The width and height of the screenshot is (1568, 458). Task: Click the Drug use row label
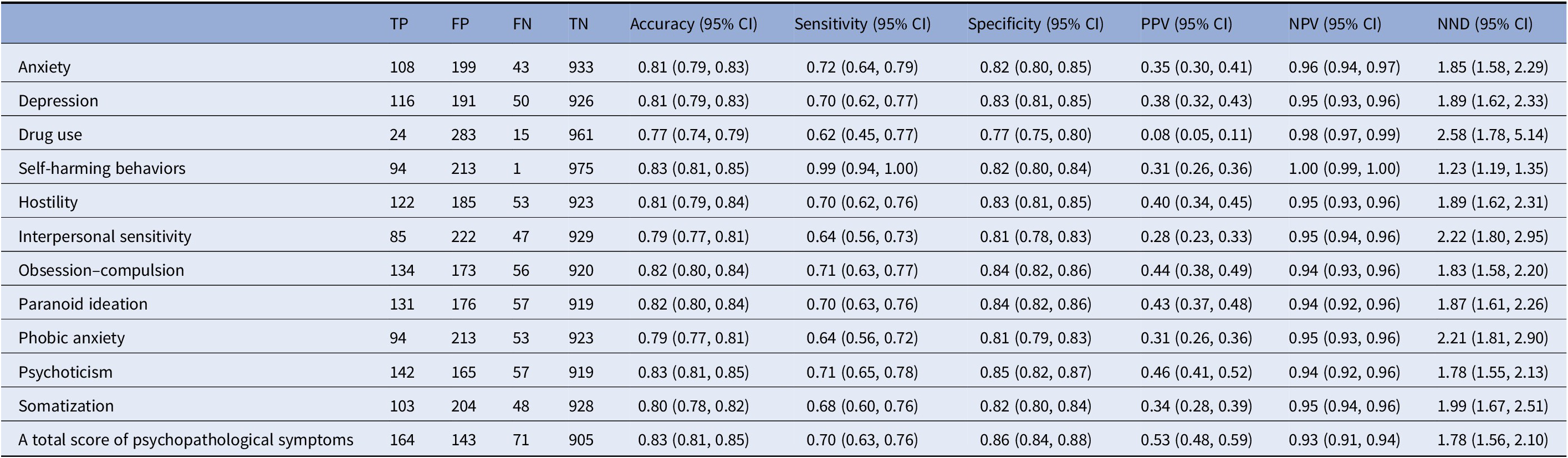tap(50, 135)
